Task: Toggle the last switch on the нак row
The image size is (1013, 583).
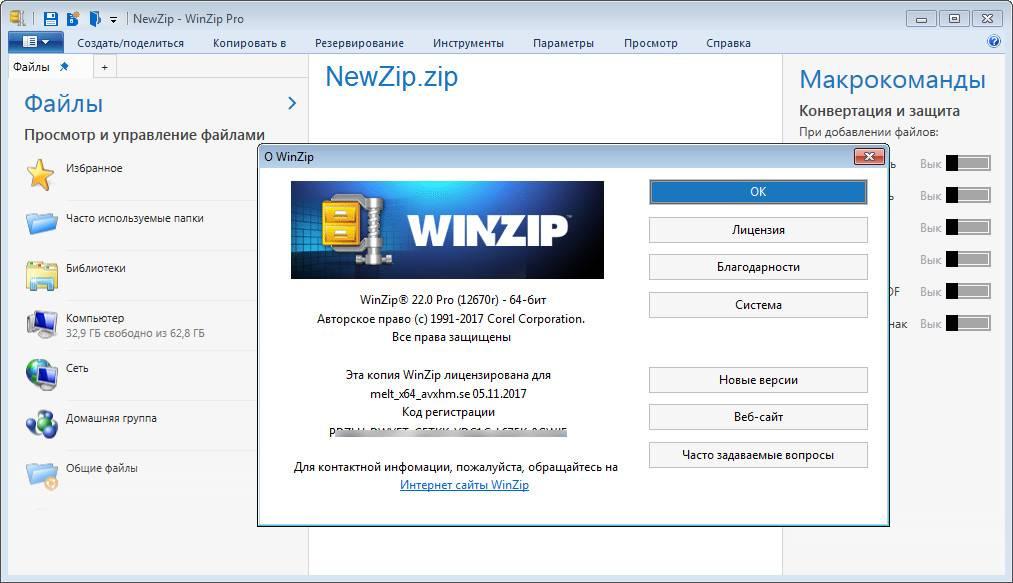Action: point(968,323)
